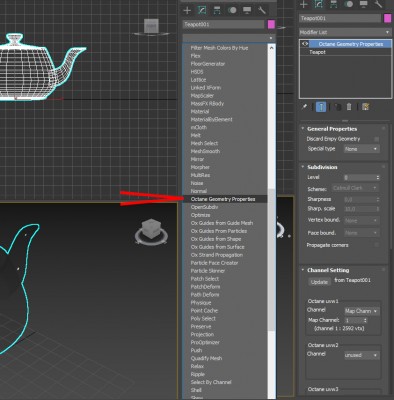The height and width of the screenshot is (400, 394).
Task: Click the magenta object color swatch
Action: [387, 18]
